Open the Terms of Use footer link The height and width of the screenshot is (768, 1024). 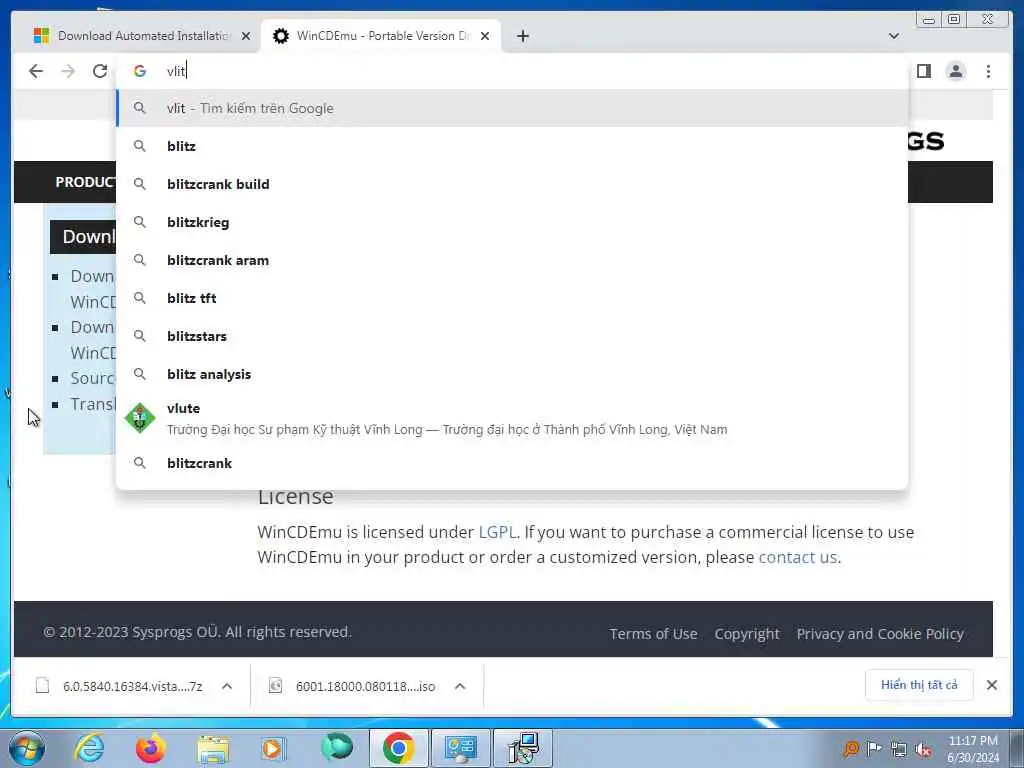(653, 633)
